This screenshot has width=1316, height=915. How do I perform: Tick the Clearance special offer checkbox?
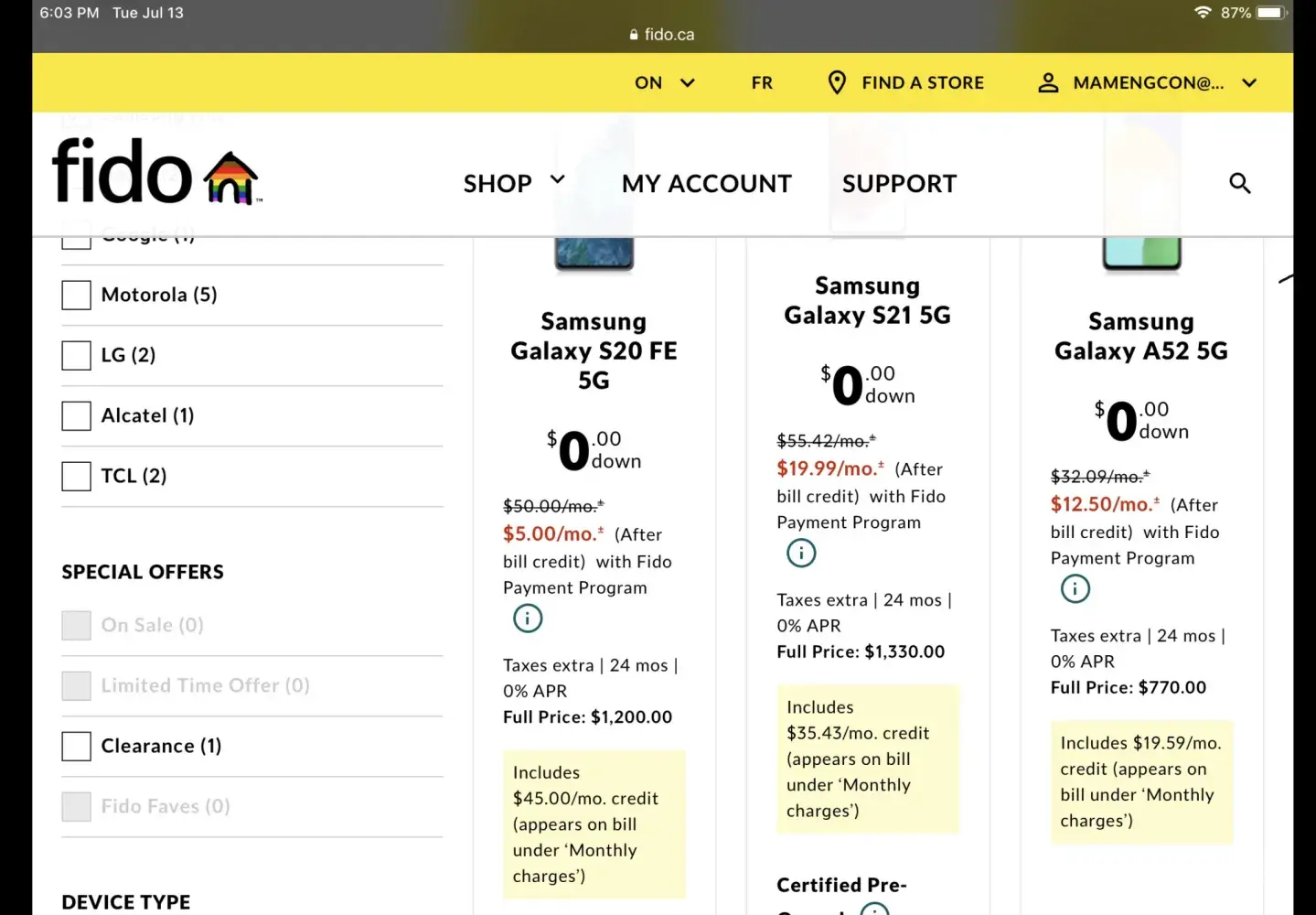(x=77, y=747)
